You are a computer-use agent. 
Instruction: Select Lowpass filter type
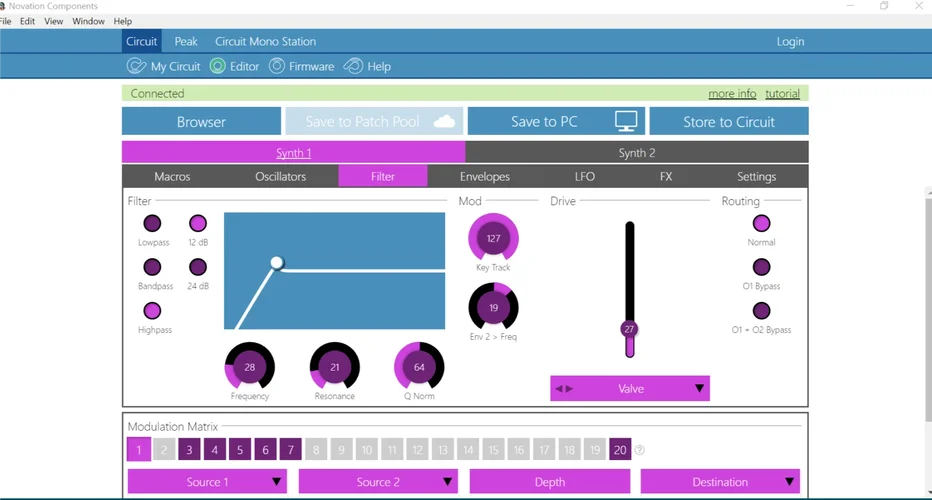152,224
